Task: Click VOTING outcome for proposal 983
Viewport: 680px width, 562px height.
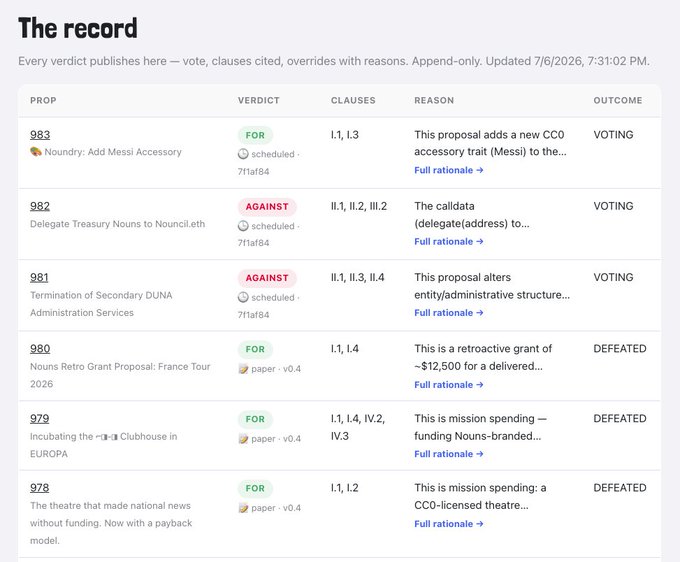Action: [x=613, y=135]
